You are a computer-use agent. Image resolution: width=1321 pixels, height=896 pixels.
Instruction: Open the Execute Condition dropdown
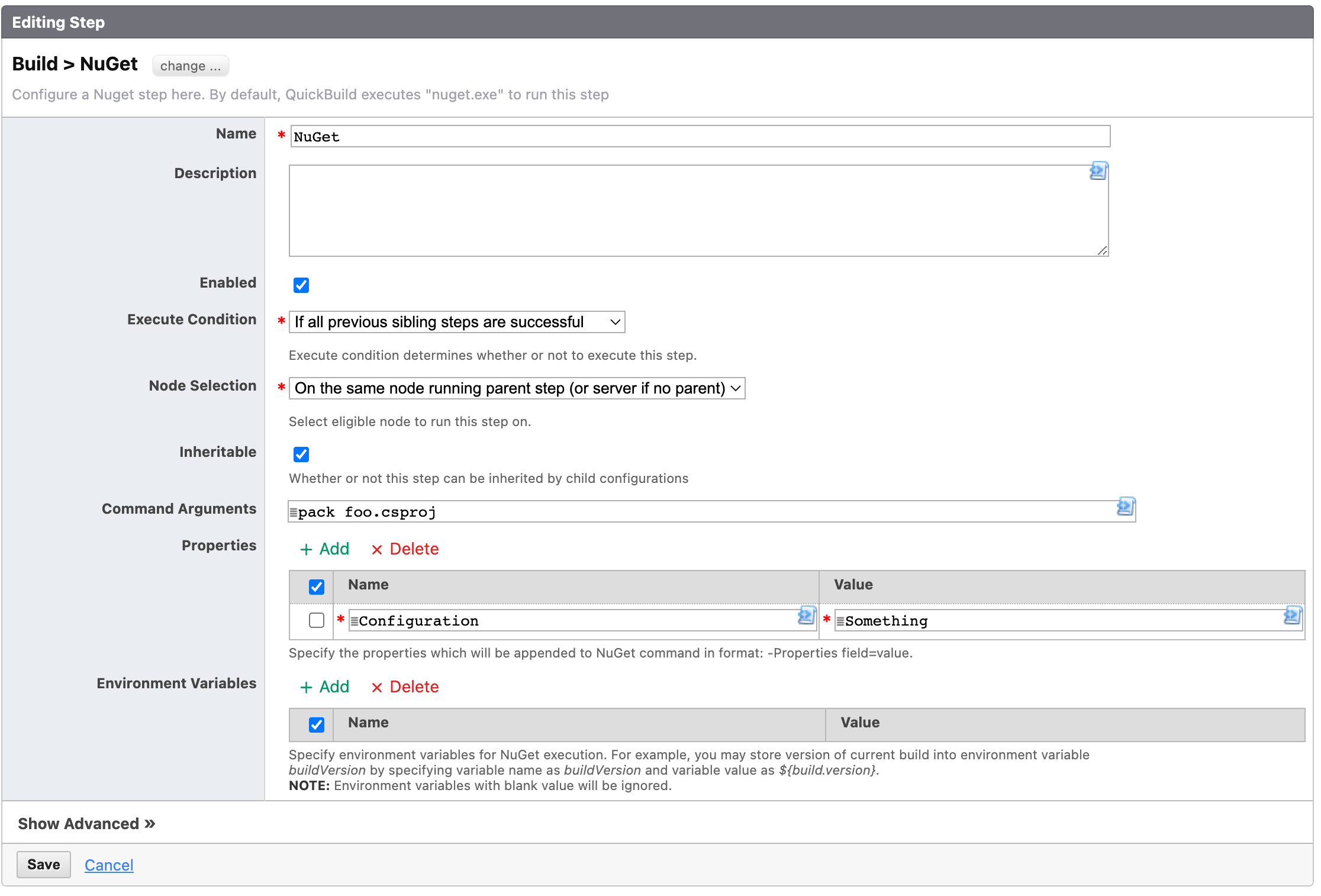tap(457, 322)
